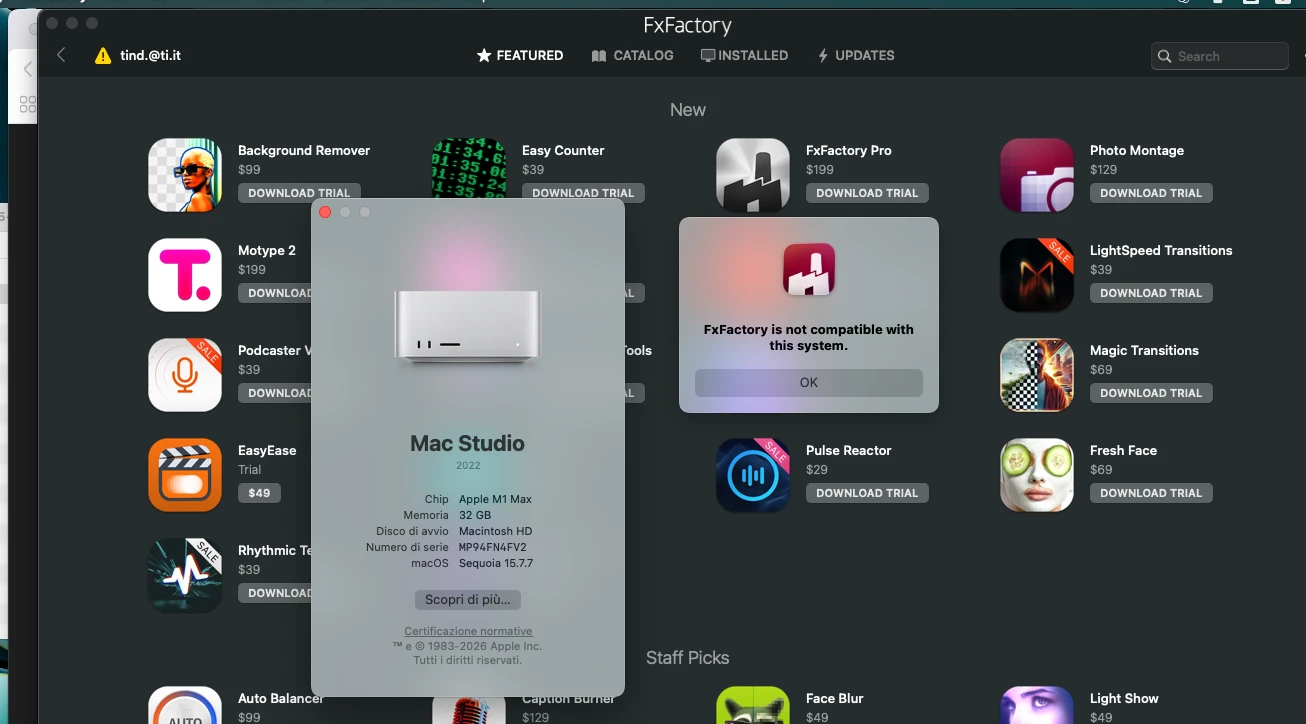The image size is (1306, 724).
Task: Open the Pulse Reactor app icon
Action: (x=753, y=475)
